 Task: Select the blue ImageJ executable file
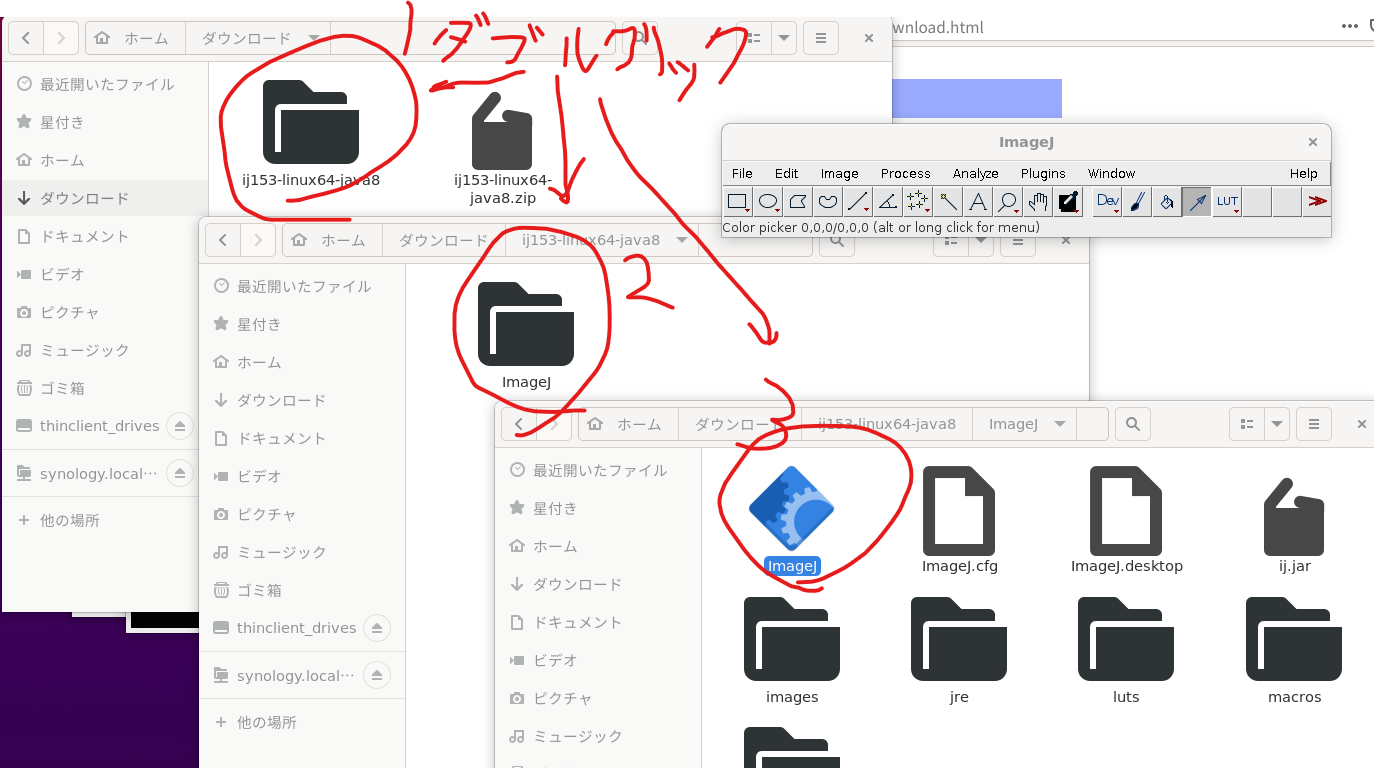[792, 520]
